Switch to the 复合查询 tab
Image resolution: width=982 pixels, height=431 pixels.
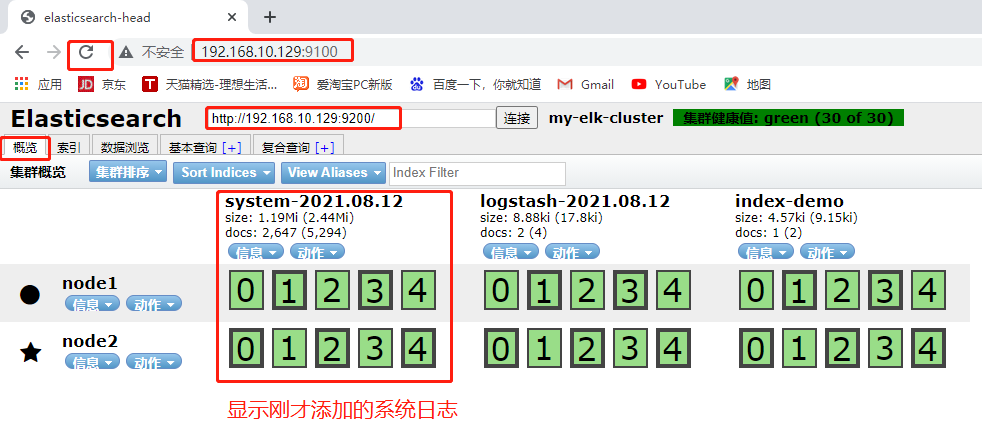pos(285,148)
